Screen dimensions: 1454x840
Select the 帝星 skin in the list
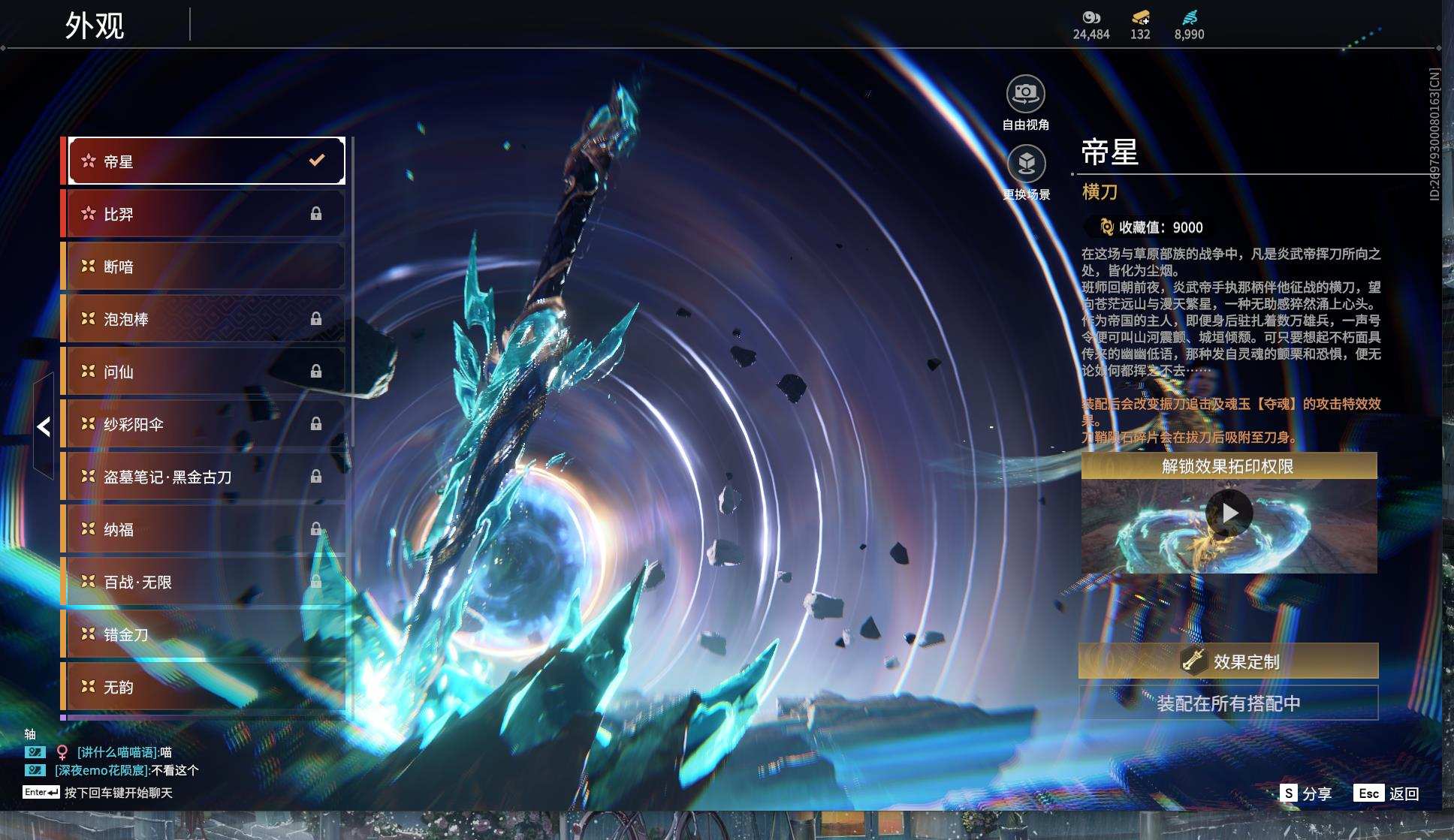(x=207, y=161)
